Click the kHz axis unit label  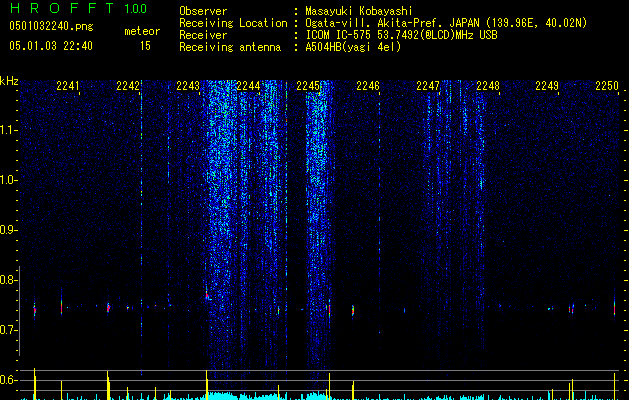point(9,81)
